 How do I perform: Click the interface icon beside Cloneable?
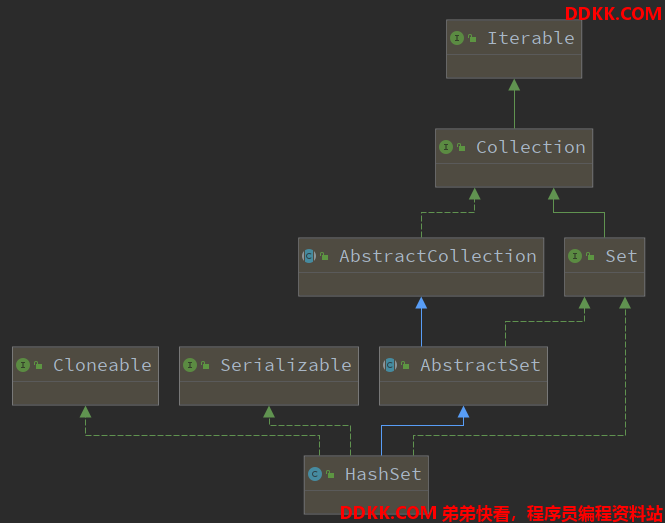23,365
